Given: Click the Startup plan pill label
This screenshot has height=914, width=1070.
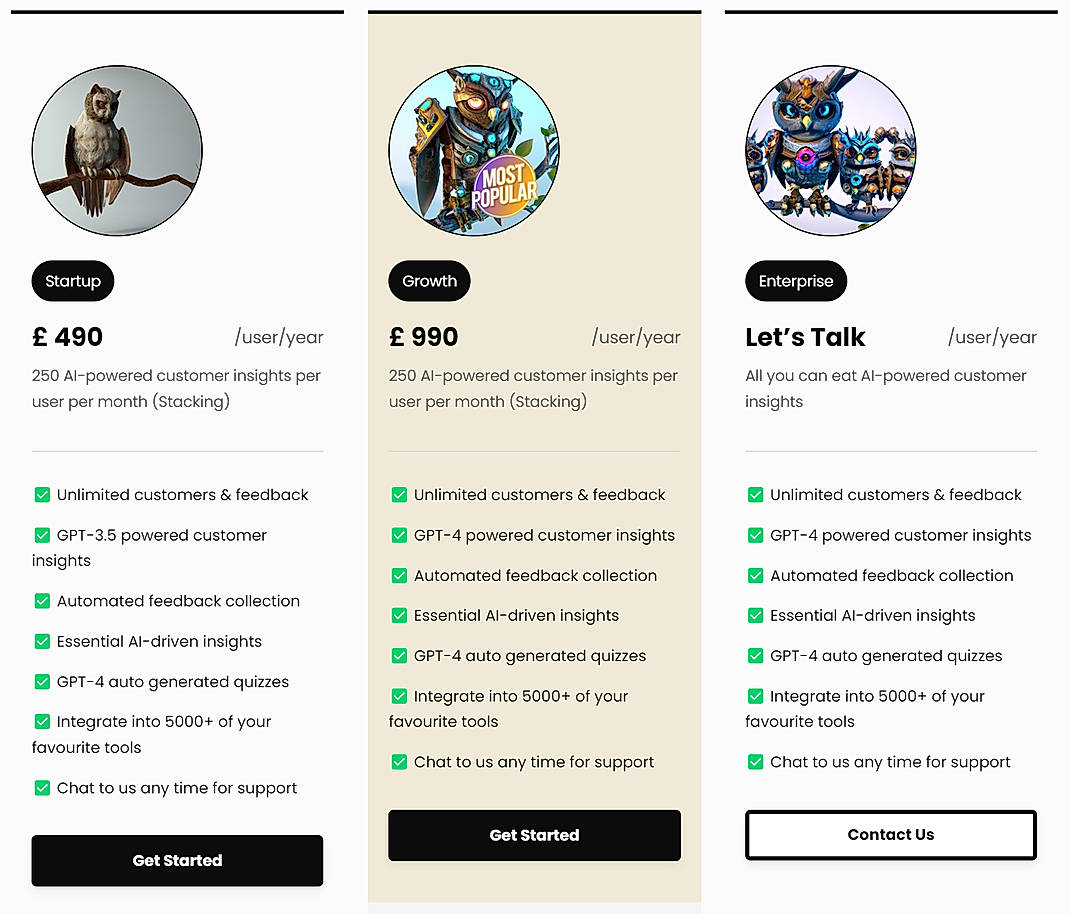Looking at the screenshot, I should [72, 281].
